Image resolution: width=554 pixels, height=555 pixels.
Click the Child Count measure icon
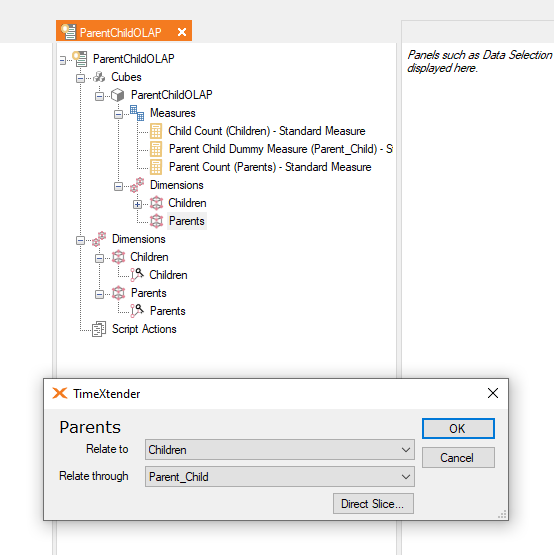pos(156,131)
